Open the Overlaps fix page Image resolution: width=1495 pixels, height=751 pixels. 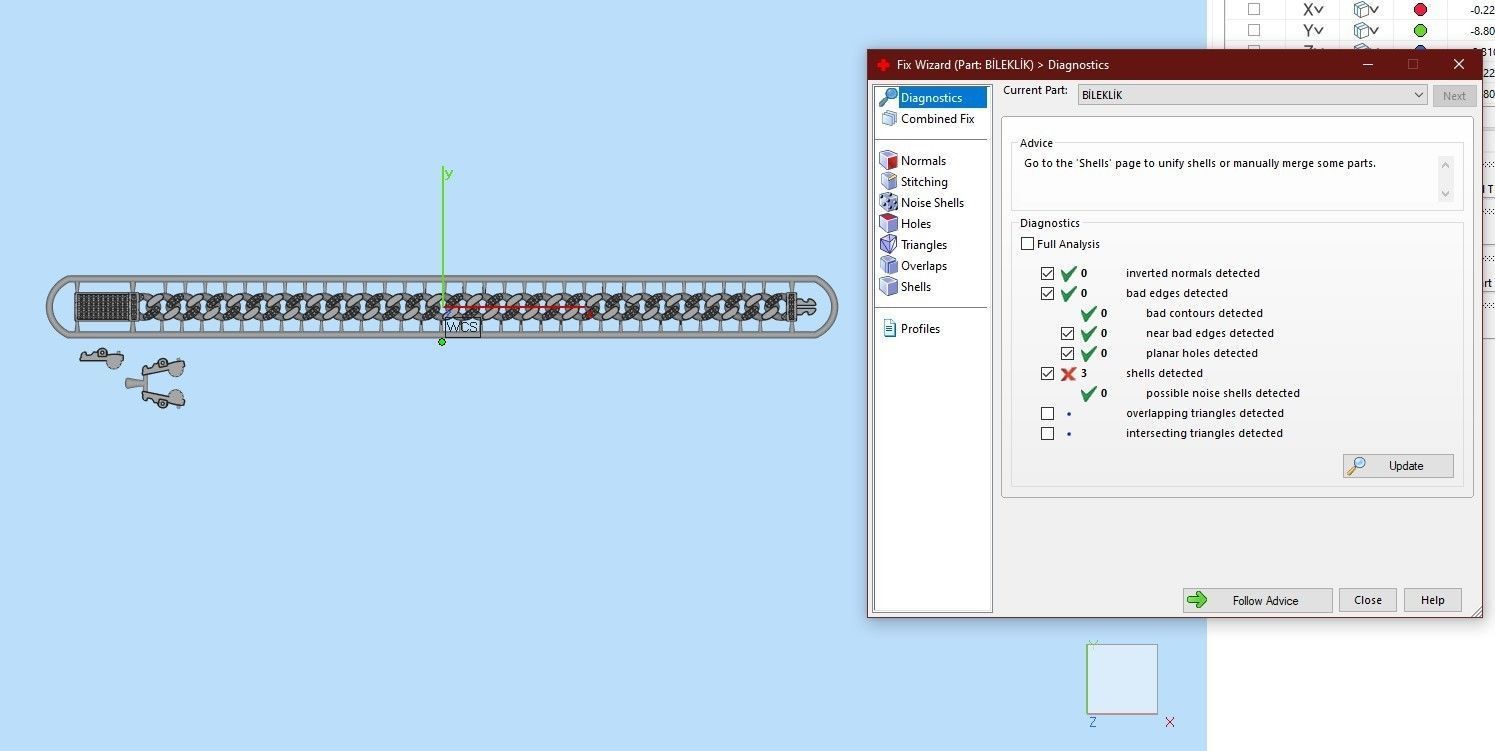[x=924, y=266]
